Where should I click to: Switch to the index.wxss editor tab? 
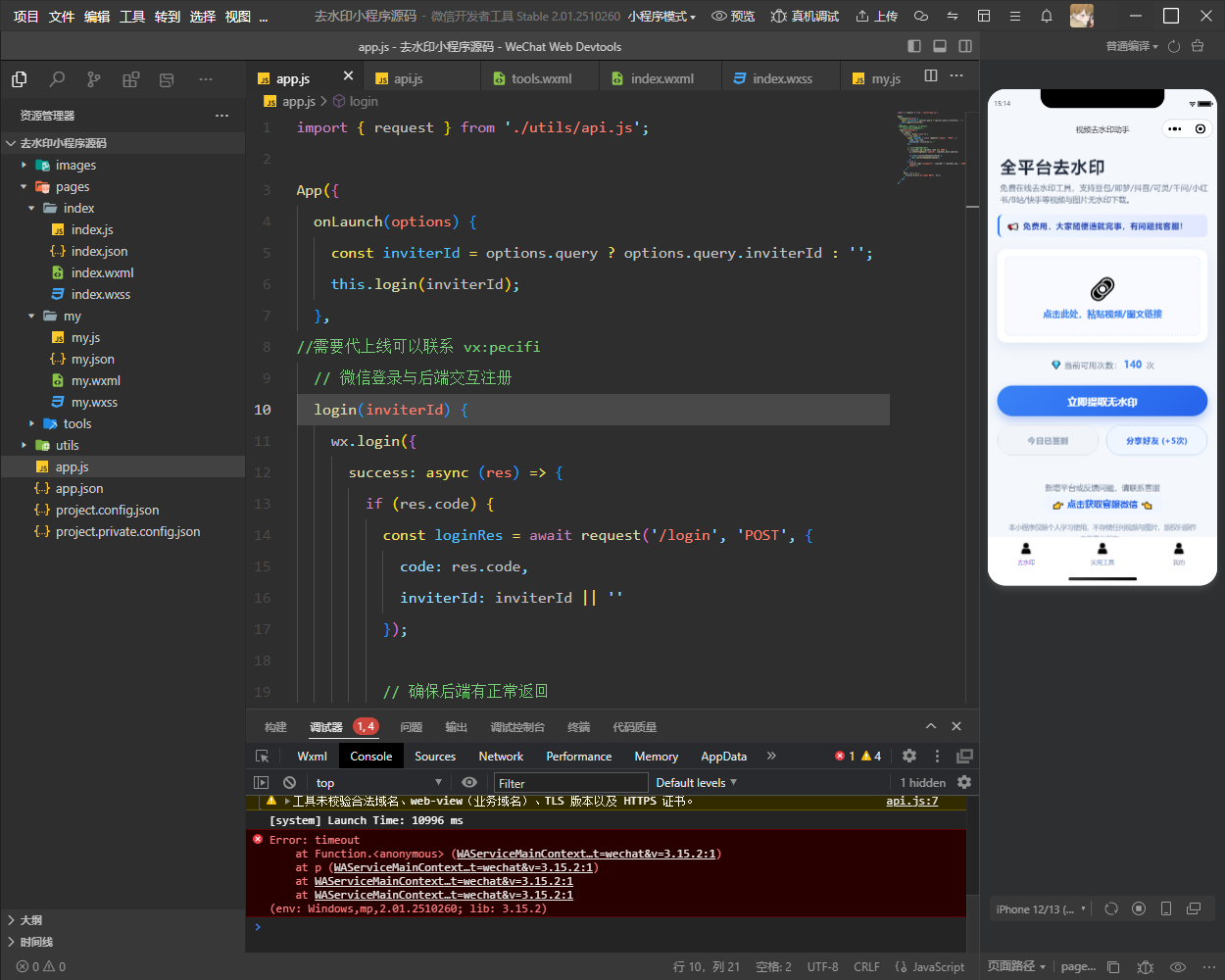coord(782,78)
